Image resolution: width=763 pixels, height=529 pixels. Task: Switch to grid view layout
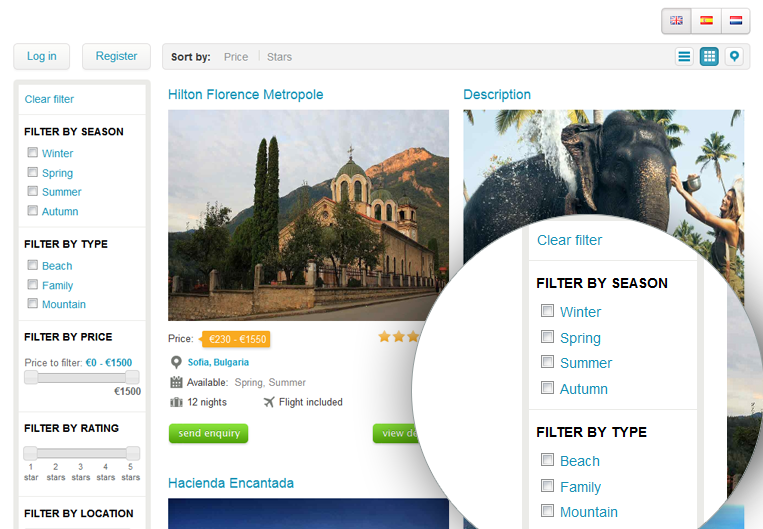click(709, 57)
